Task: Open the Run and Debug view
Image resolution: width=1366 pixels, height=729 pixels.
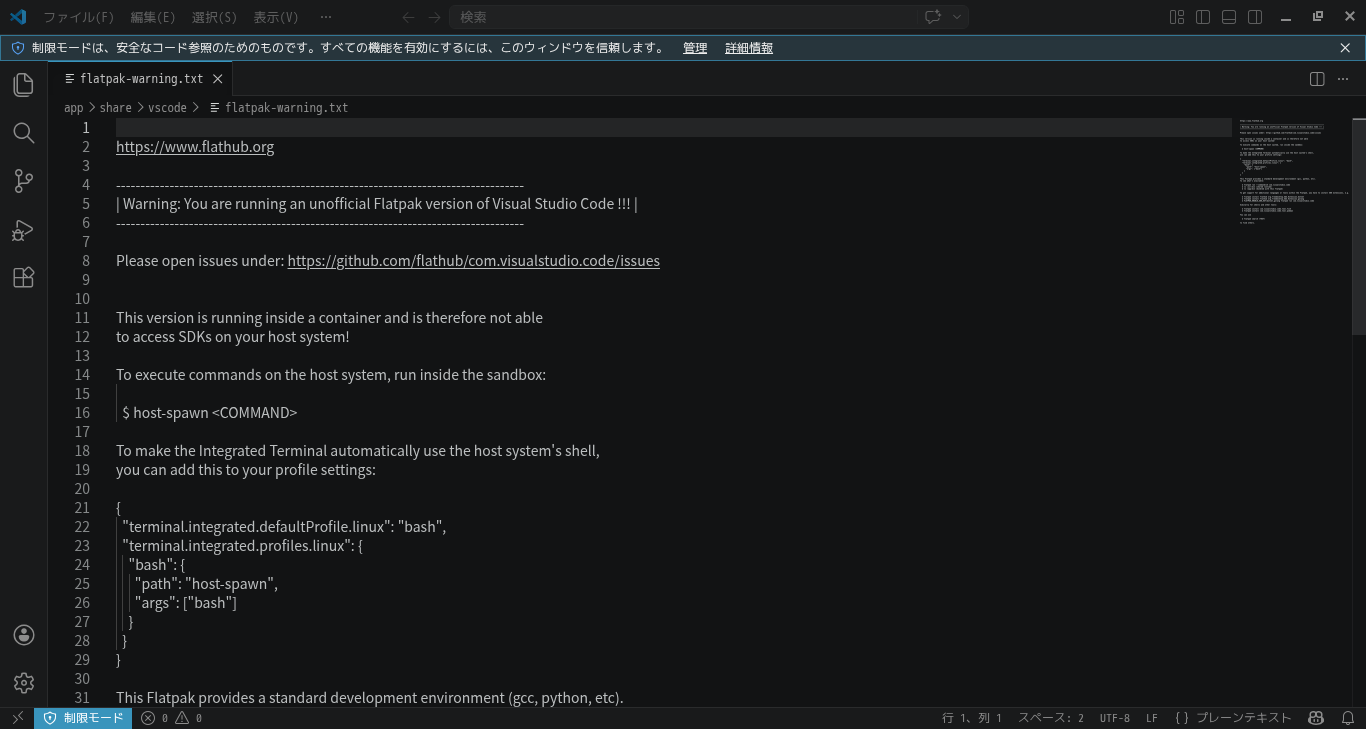Action: click(24, 230)
